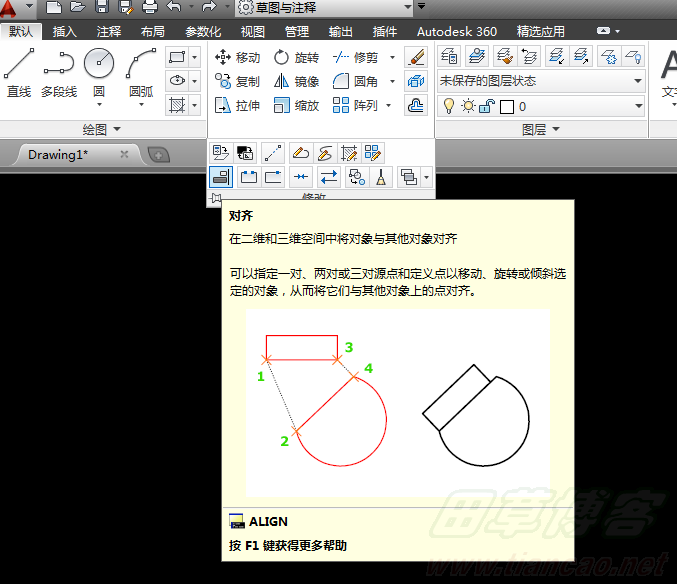Switch to the 参数化 ribbon tab
The image size is (677, 584).
pyautogui.click(x=203, y=31)
